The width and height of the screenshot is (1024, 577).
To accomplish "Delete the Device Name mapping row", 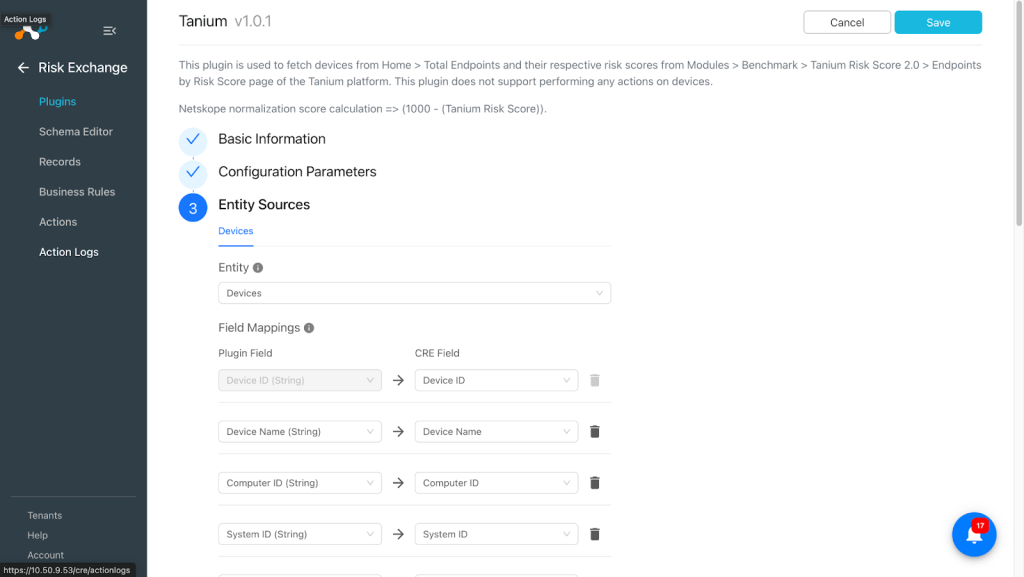I will click(x=594, y=431).
